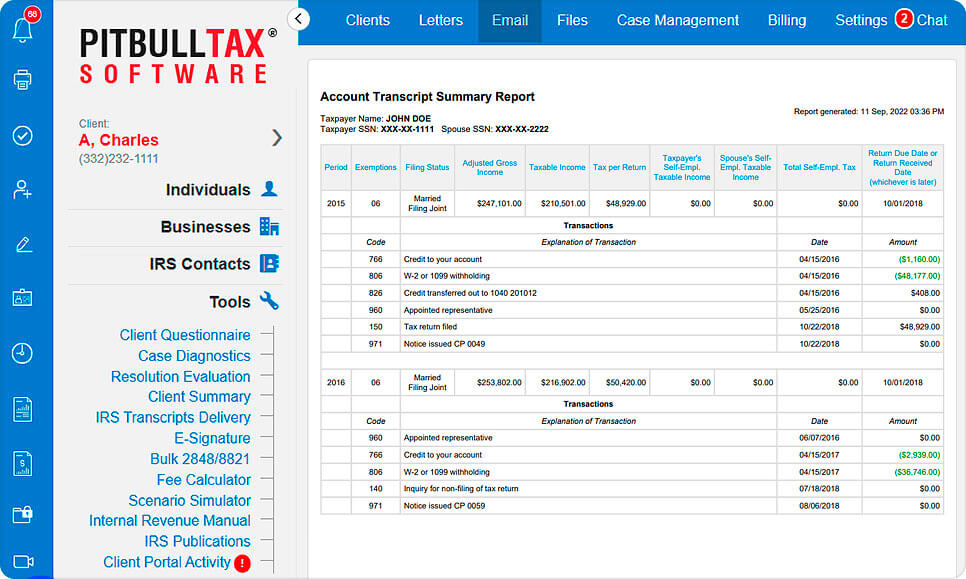The width and height of the screenshot is (966, 579).
Task: Select the IRS Contacts section
Action: click(x=200, y=264)
